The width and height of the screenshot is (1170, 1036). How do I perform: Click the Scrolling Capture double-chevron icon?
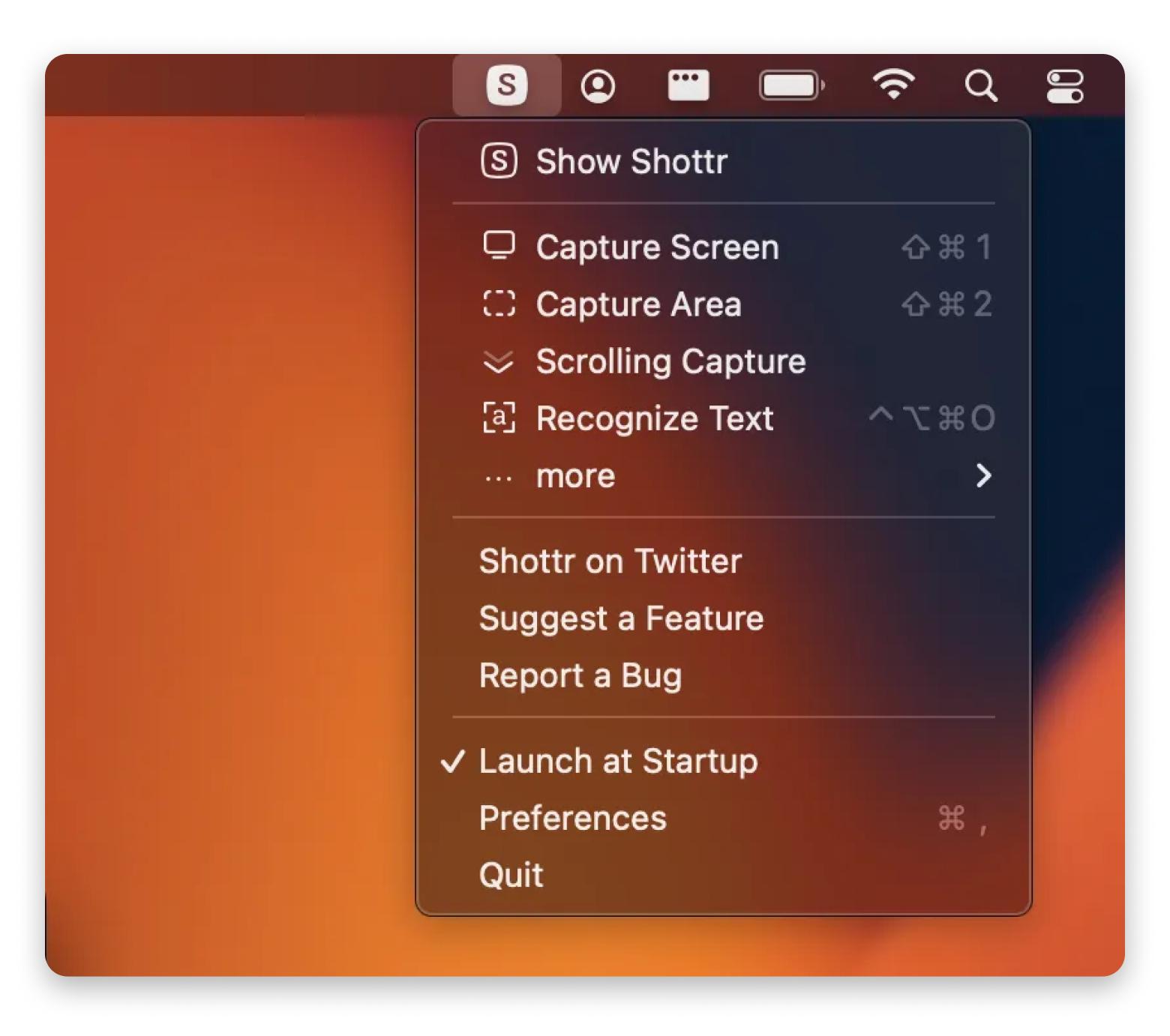pyautogui.click(x=499, y=362)
